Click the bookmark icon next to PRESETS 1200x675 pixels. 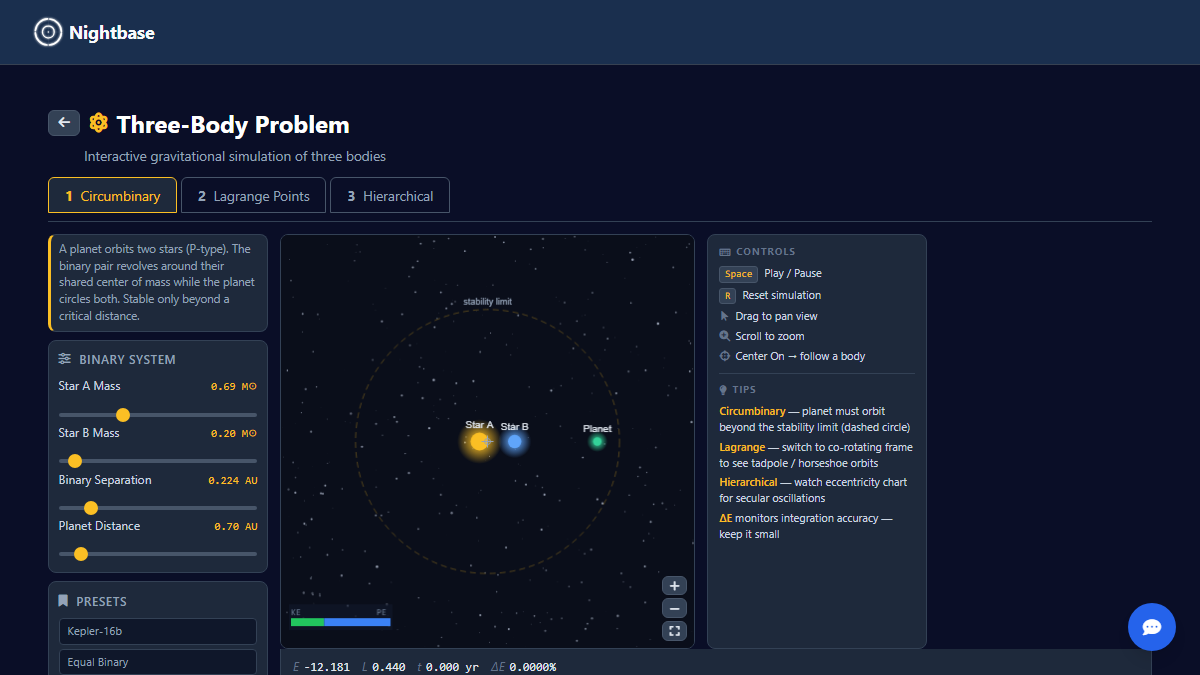coord(62,600)
